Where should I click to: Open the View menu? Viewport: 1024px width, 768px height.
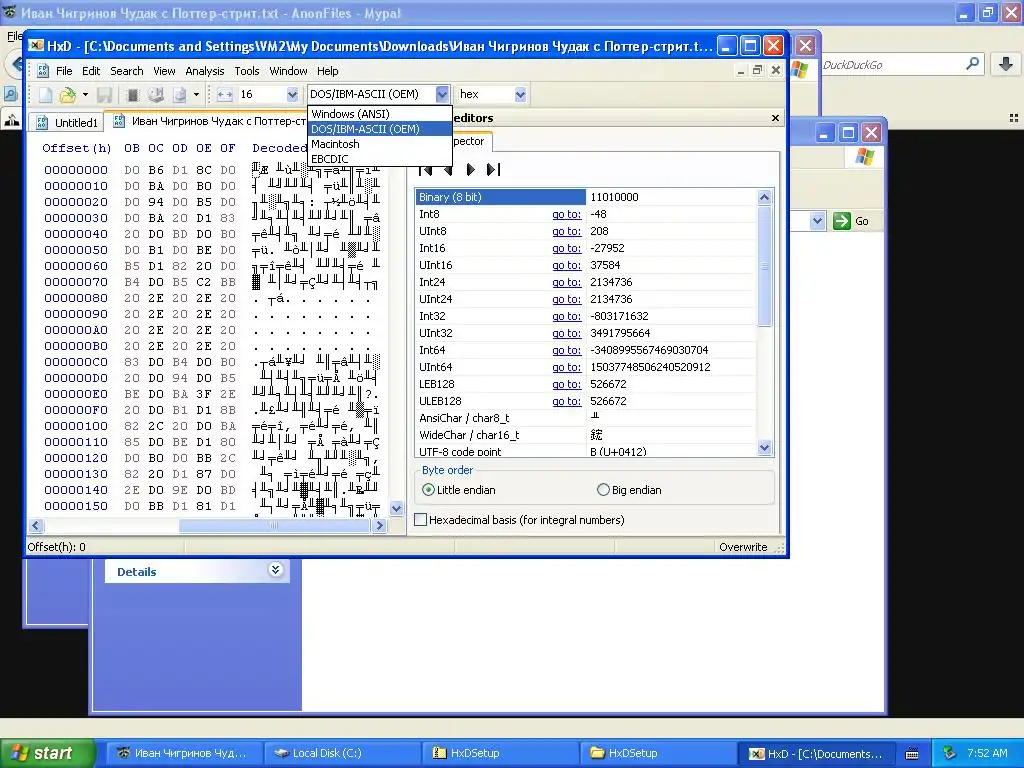coord(164,71)
